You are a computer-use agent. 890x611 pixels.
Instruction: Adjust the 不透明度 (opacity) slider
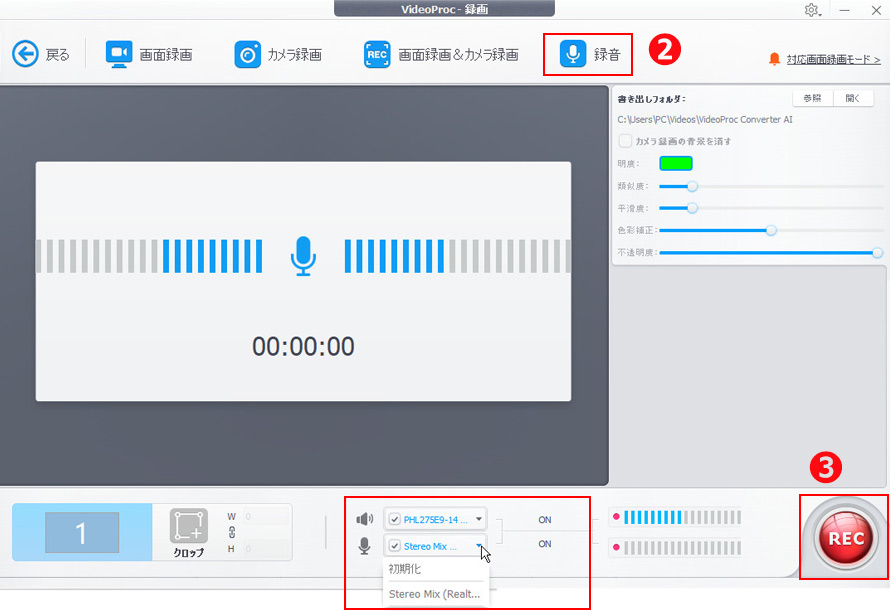tap(878, 252)
